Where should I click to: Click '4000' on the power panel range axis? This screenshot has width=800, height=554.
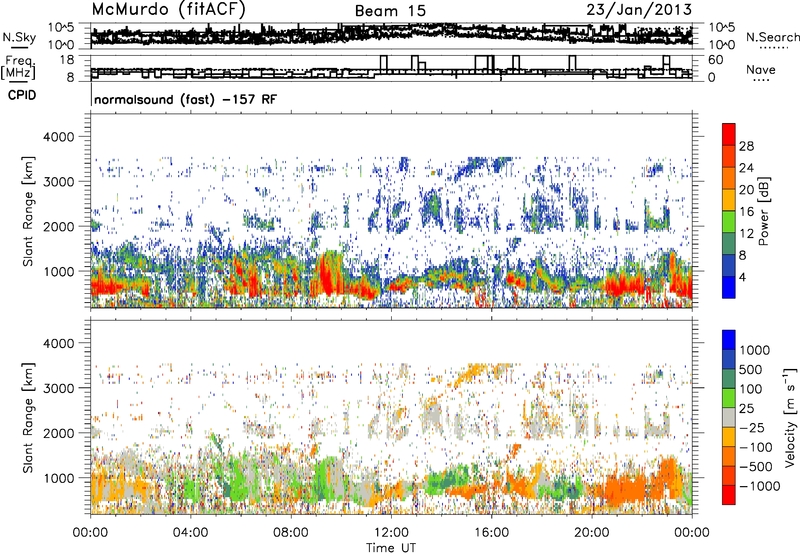pos(58,137)
